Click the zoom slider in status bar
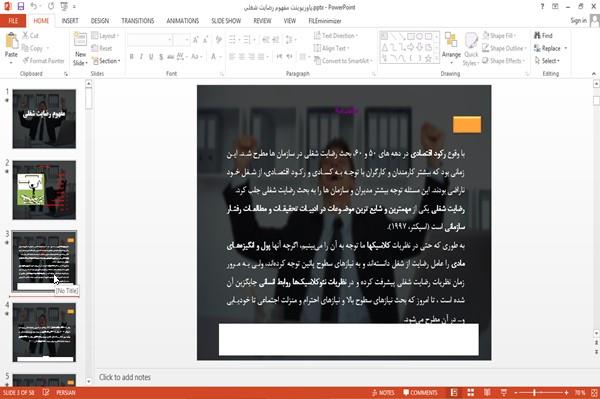Image resolution: width=600 pixels, height=399 pixels. pyautogui.click(x=535, y=392)
